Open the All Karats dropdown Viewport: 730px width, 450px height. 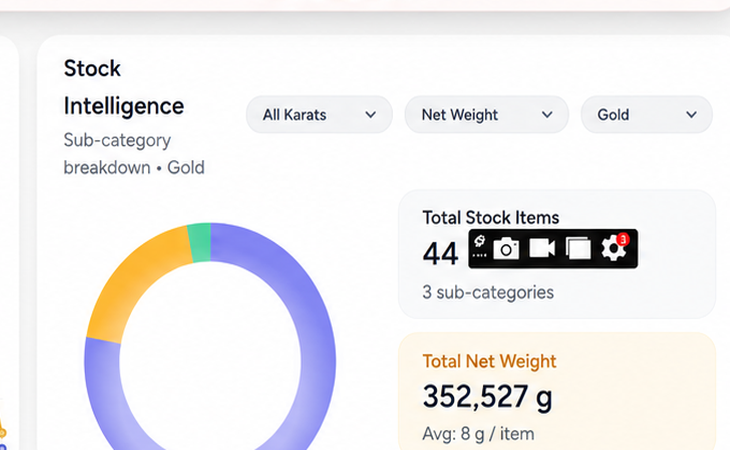[319, 114]
